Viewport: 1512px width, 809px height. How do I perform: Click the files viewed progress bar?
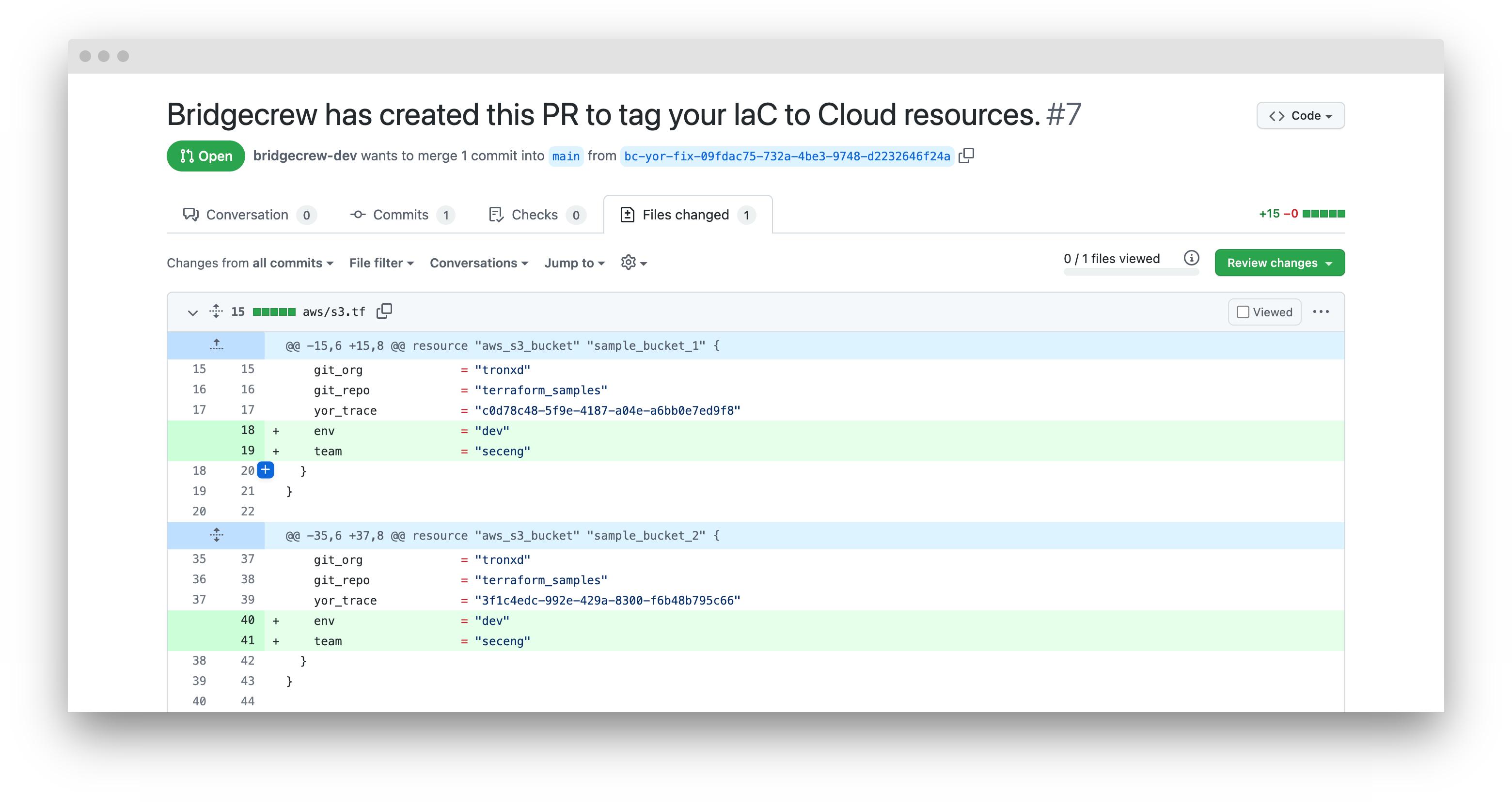coord(1131,272)
